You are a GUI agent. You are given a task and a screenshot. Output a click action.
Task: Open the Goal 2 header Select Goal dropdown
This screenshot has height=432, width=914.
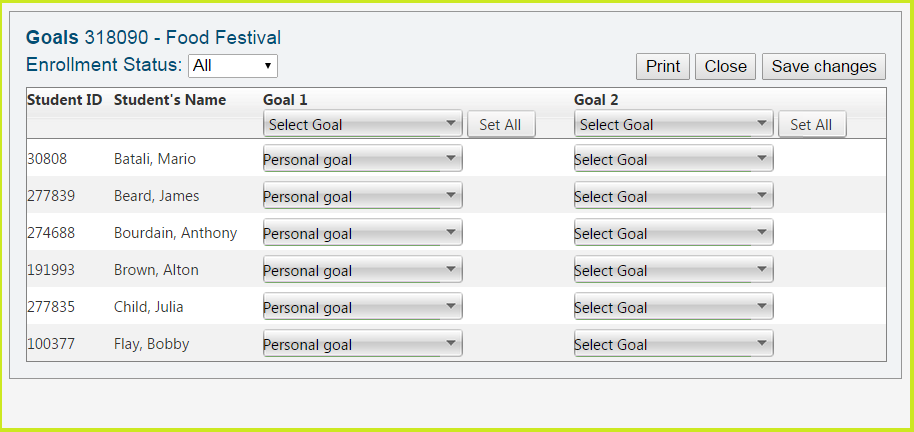673,125
